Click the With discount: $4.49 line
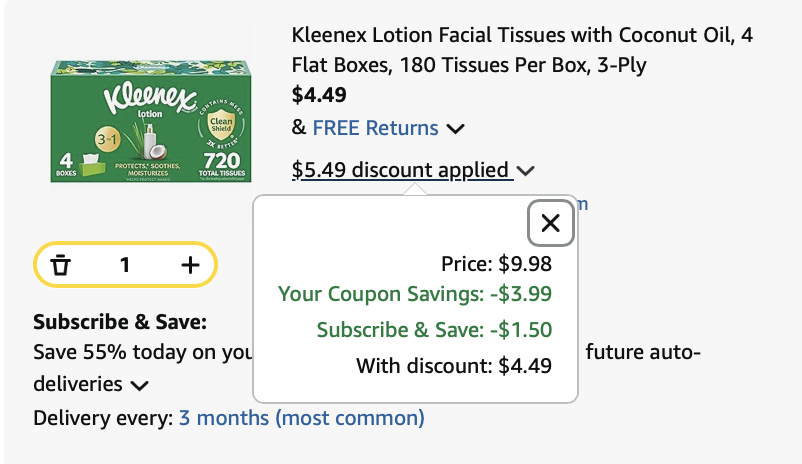Screen dimensions: 802x464 tap(454, 366)
